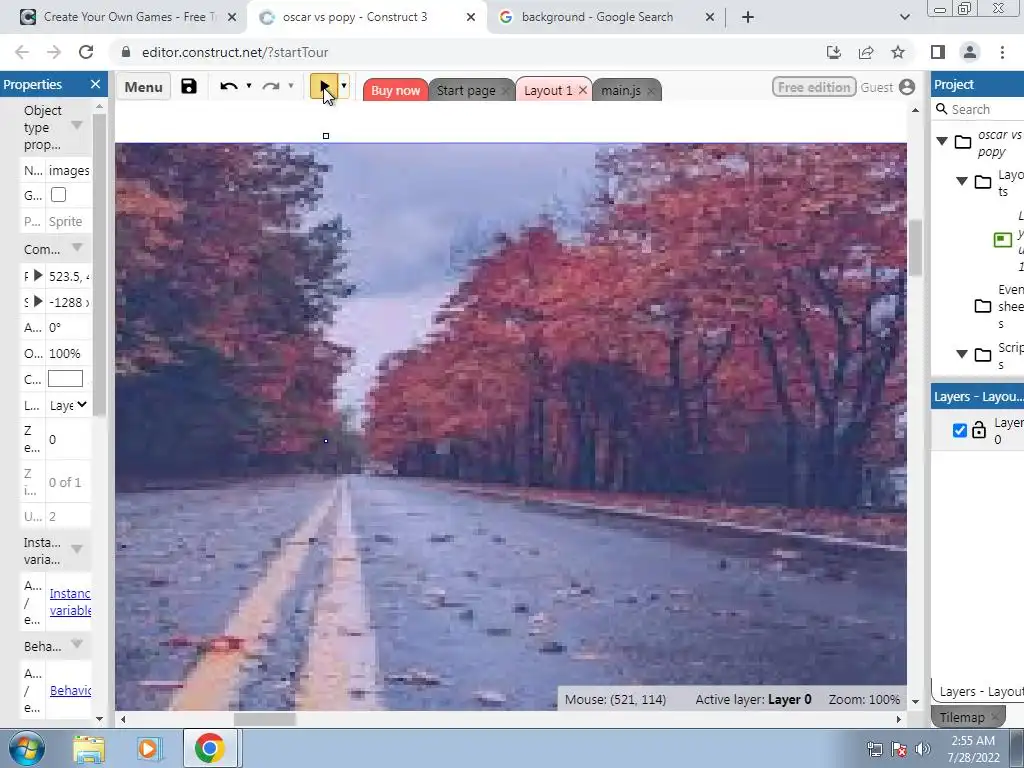This screenshot has width=1024, height=768.
Task: Switch to Create Your Own Games browser tab
Action: pos(128,17)
